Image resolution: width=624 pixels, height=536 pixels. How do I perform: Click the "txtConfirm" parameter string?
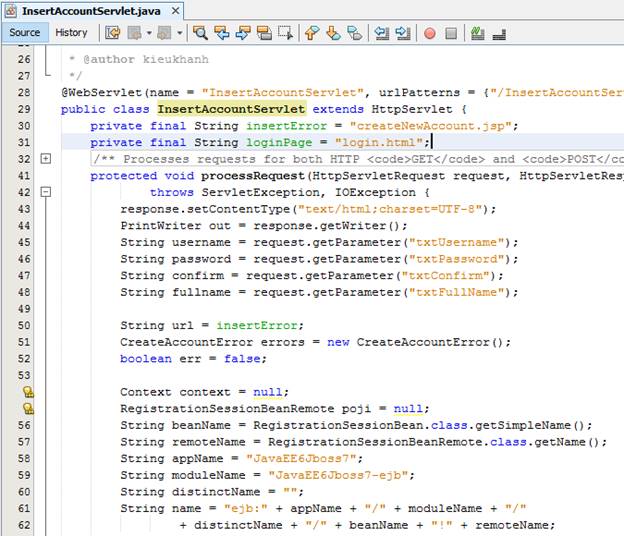coord(448,276)
